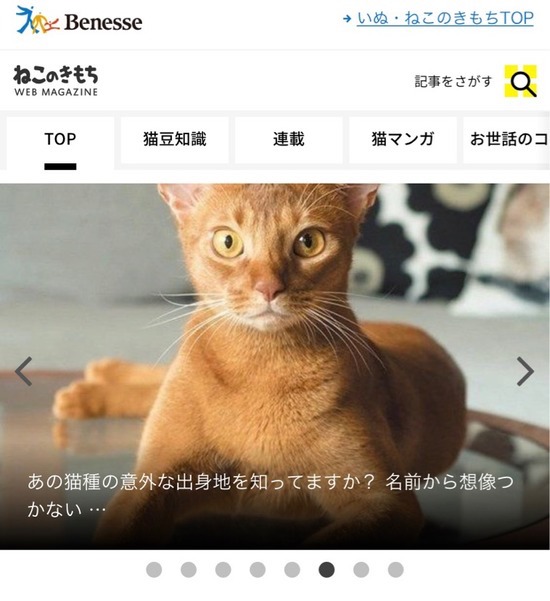The height and width of the screenshot is (601, 550).
Task: Click the yellow magnifying glass search icon
Action: (x=520, y=81)
